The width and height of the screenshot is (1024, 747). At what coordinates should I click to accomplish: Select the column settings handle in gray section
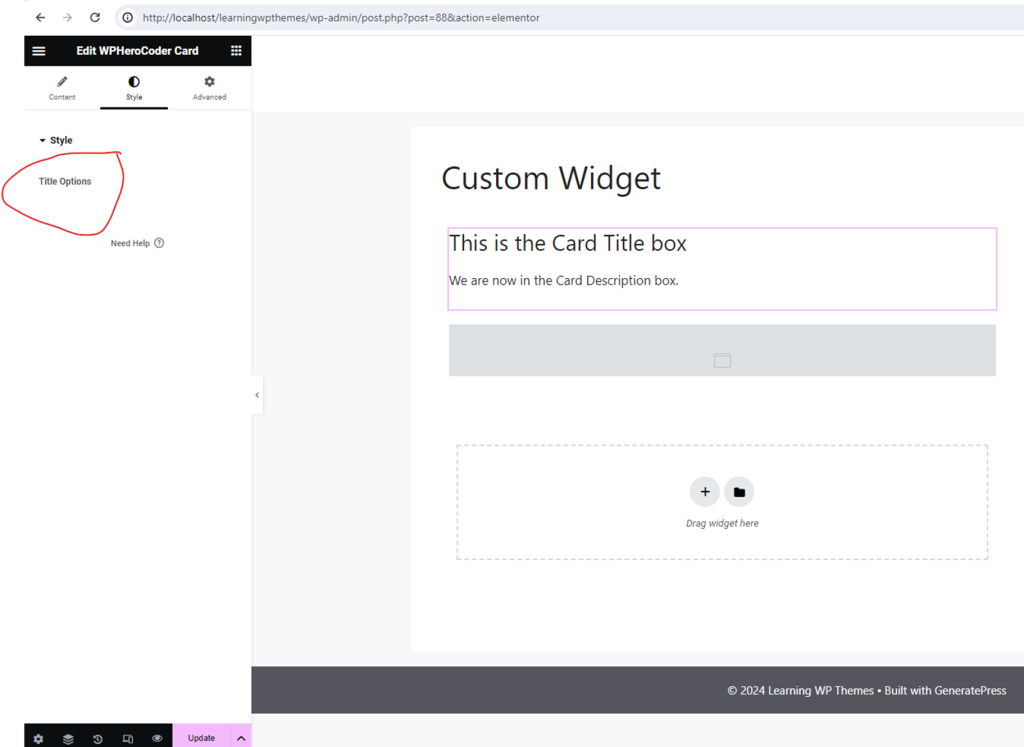click(722, 360)
